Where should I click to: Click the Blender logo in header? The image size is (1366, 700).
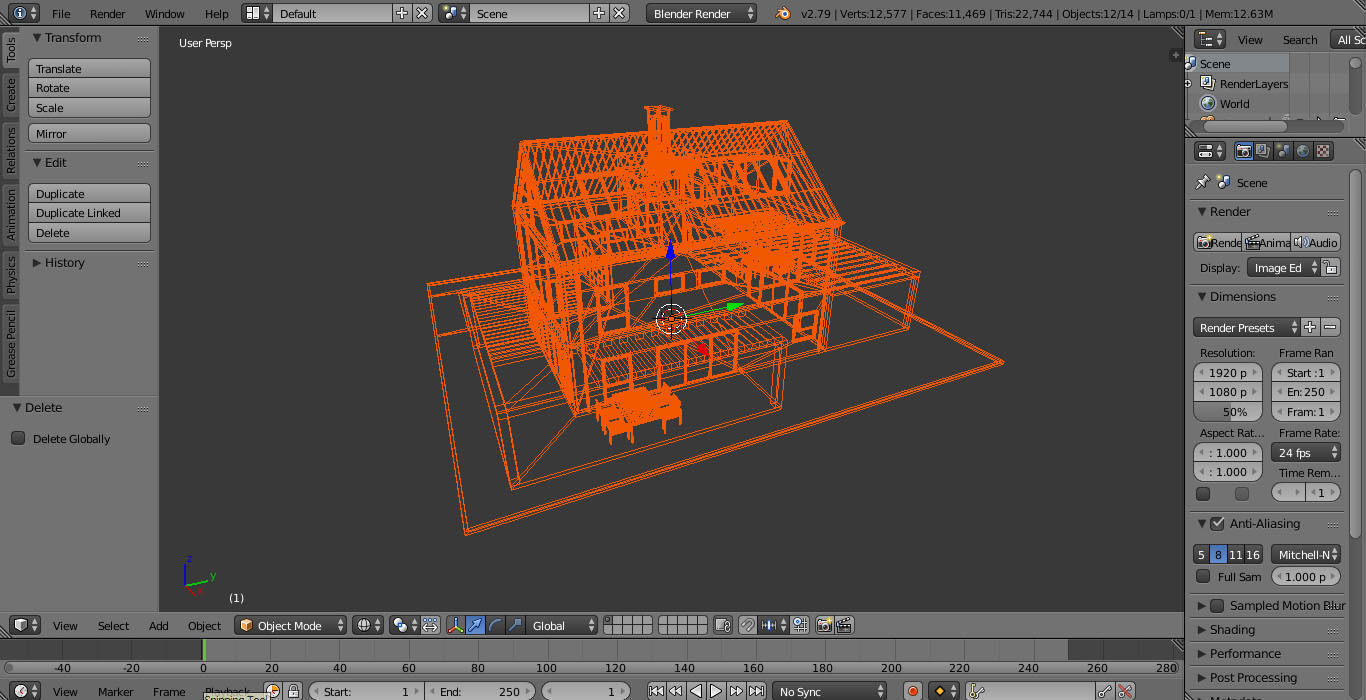click(783, 13)
